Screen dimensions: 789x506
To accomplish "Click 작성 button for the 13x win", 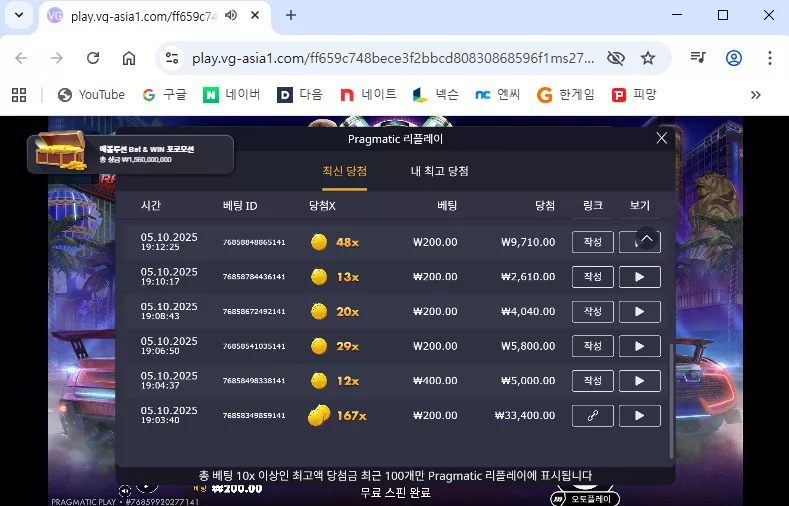I will tap(593, 277).
